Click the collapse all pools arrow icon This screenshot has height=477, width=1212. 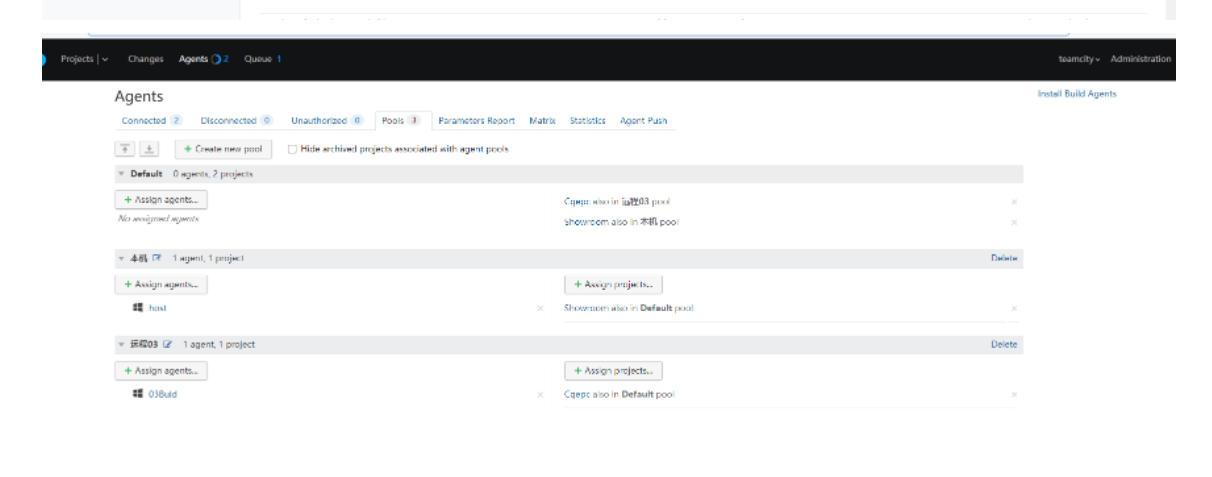coord(125,149)
